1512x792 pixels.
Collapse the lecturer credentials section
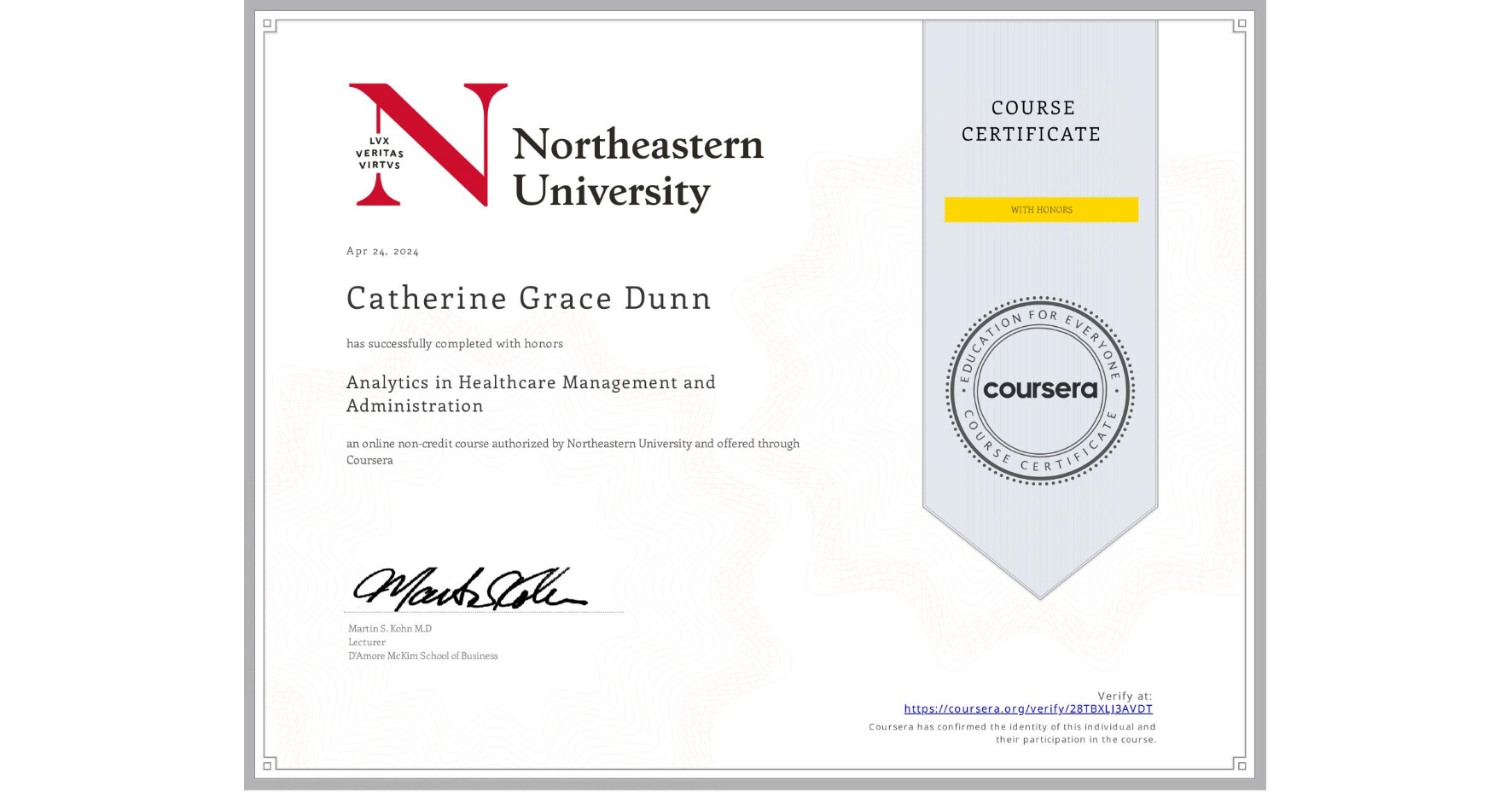coord(422,642)
